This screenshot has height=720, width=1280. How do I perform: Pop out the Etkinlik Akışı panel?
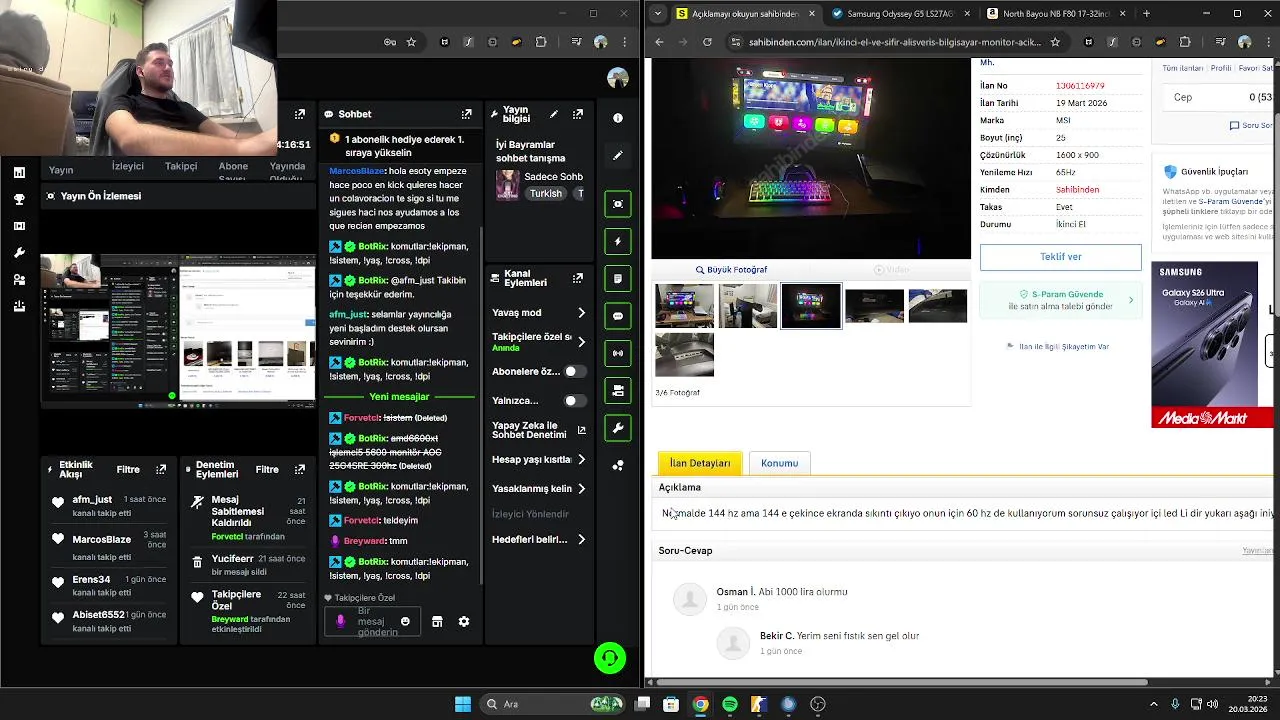(161, 469)
